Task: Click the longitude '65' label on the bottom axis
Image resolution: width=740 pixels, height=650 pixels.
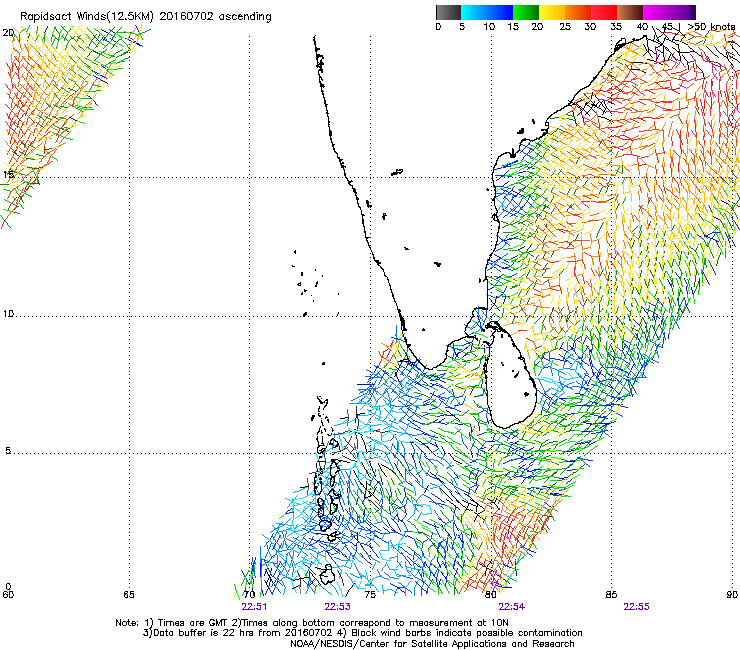Action: [129, 594]
